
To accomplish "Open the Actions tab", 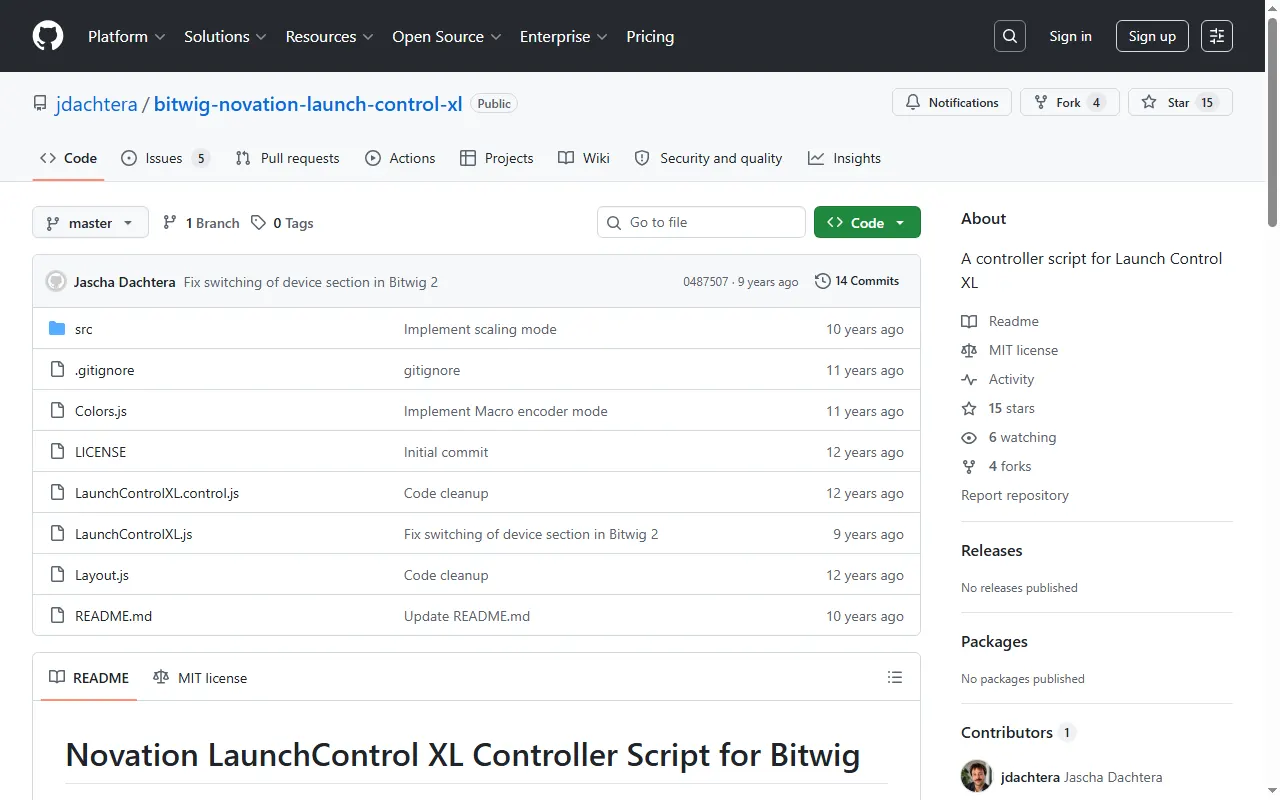I will (x=400, y=158).
